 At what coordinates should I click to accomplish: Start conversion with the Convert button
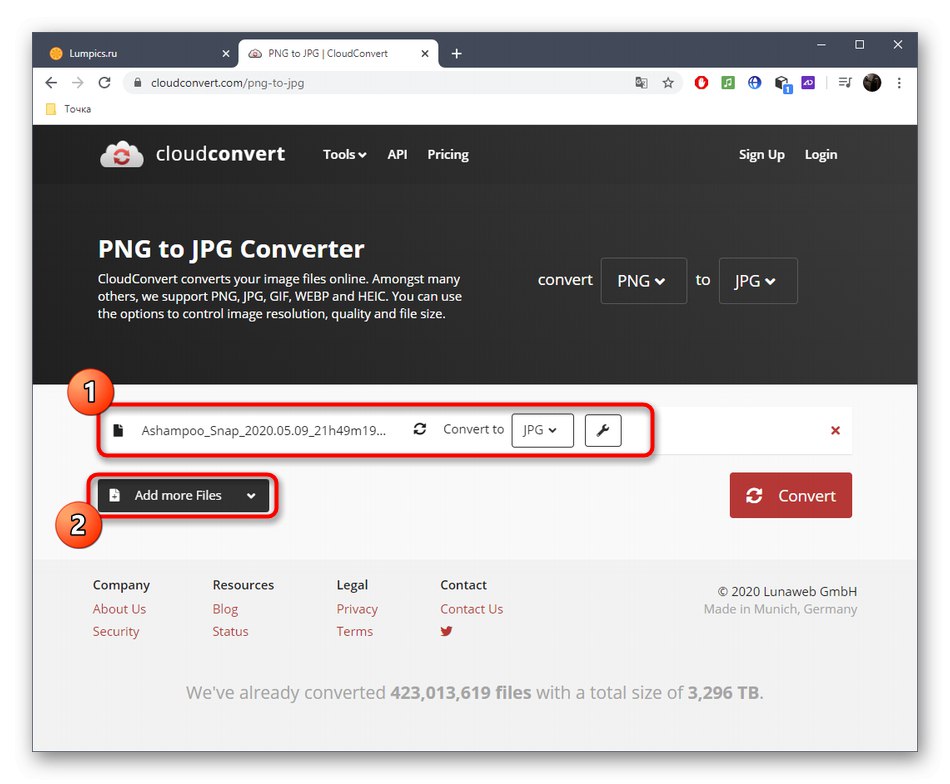pyautogui.click(x=791, y=496)
